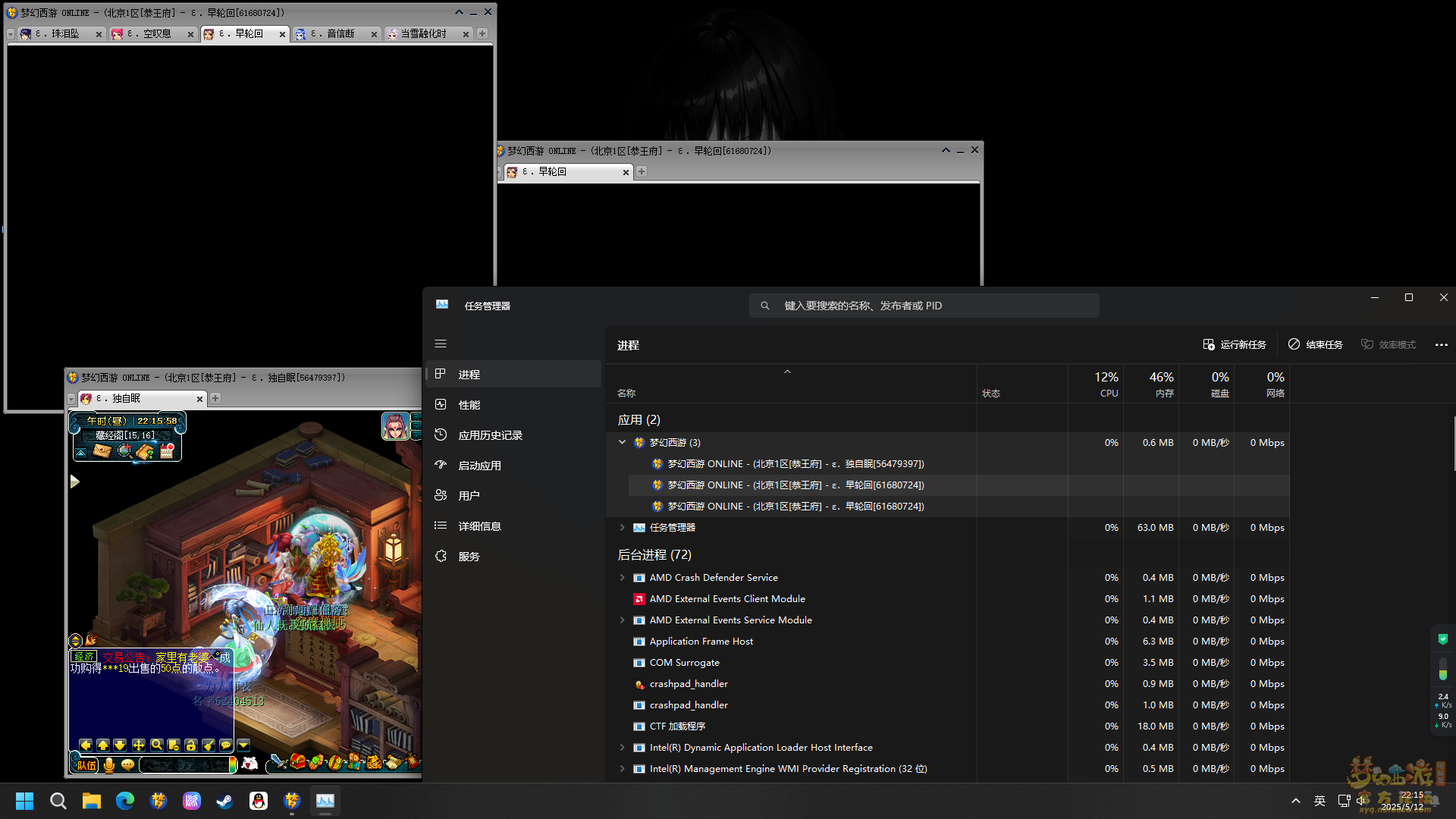1456x819 pixels.
Task: Open the world map magnifier icon in game HUD
Action: (x=124, y=451)
